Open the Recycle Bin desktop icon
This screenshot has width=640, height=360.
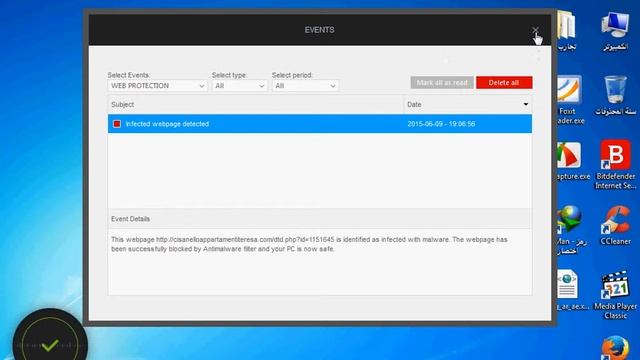(x=615, y=96)
